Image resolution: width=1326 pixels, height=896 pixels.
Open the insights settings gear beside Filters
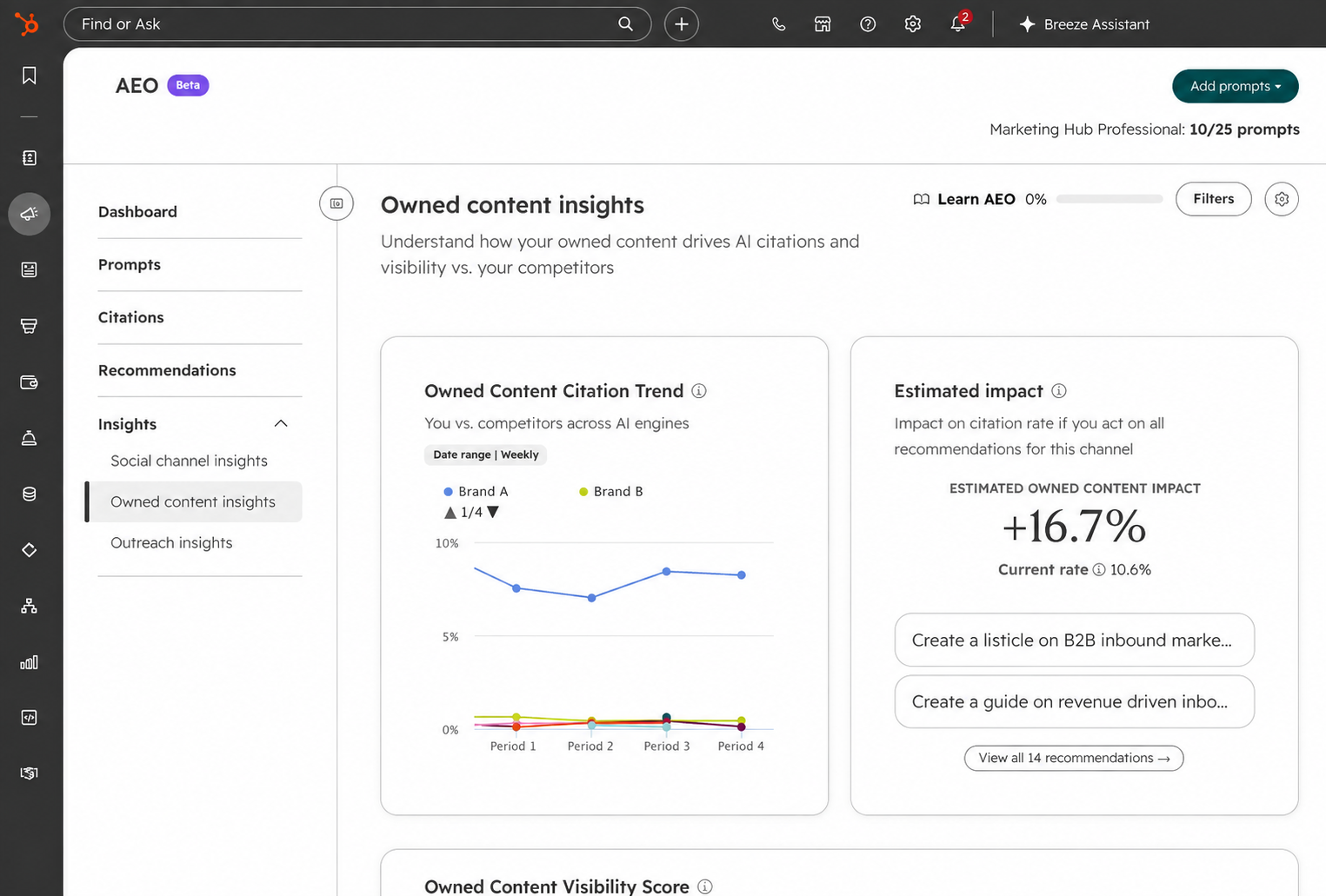pyautogui.click(x=1282, y=199)
